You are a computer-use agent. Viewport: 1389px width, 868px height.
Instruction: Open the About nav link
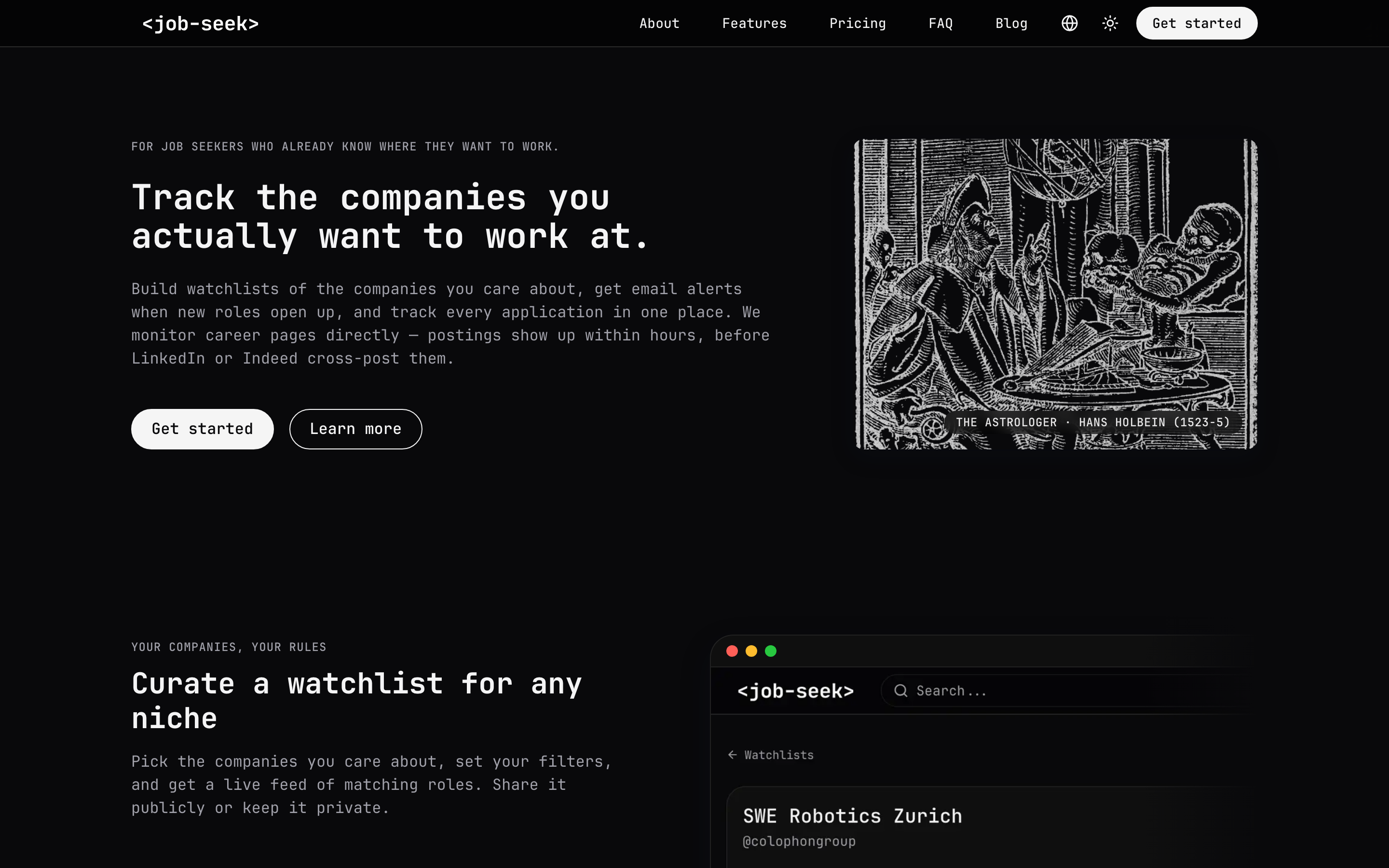(x=659, y=24)
